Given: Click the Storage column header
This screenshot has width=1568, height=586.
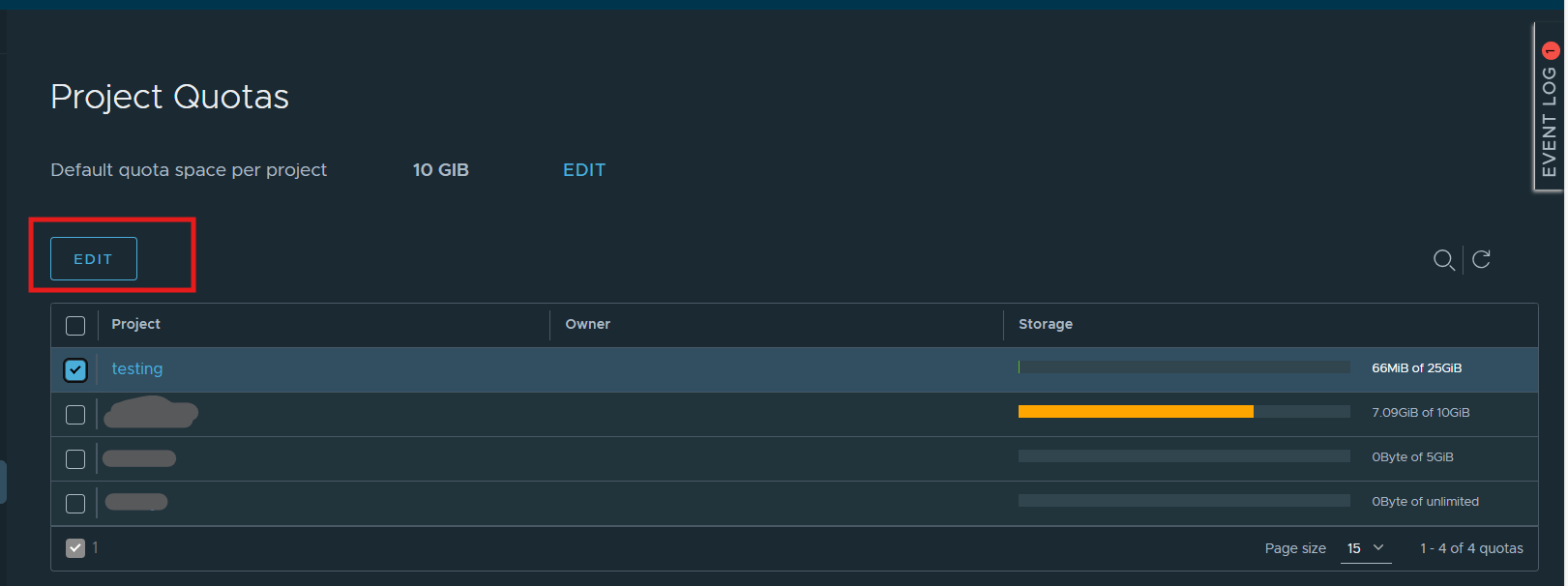Looking at the screenshot, I should [x=1045, y=324].
